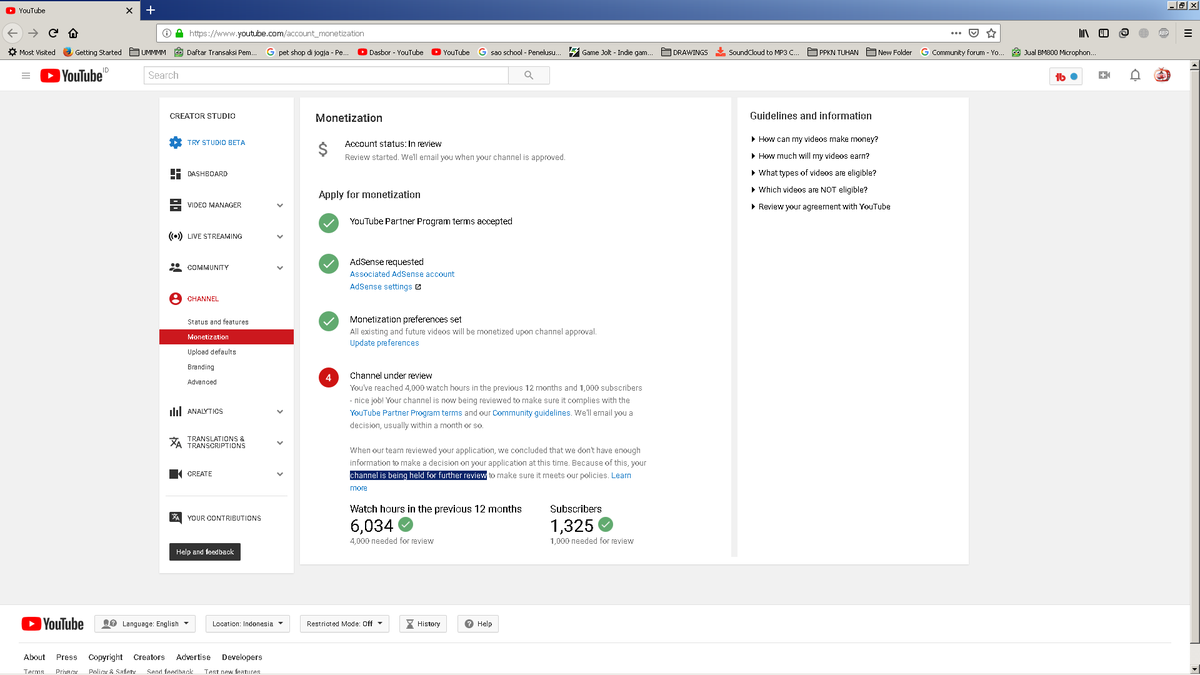Open the Firefox library icon
Screen dimensions: 1200x675
click(x=1084, y=32)
